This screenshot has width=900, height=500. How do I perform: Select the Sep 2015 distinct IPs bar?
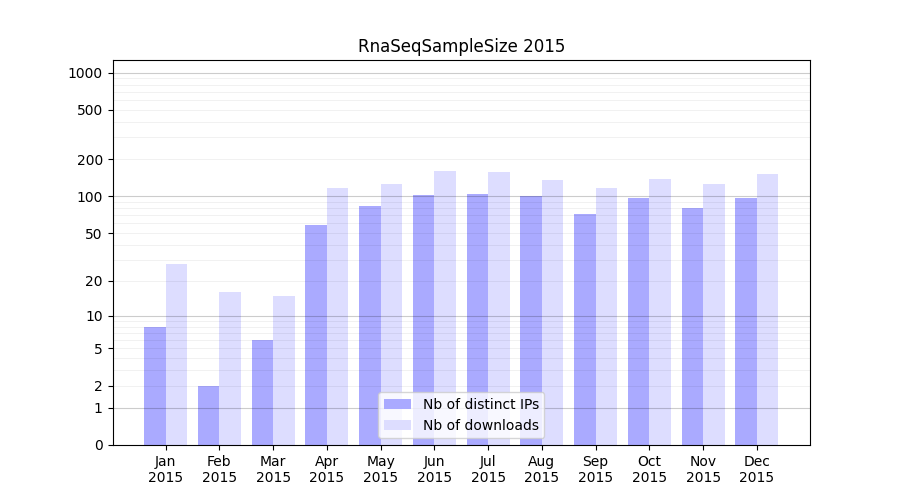pos(585,330)
